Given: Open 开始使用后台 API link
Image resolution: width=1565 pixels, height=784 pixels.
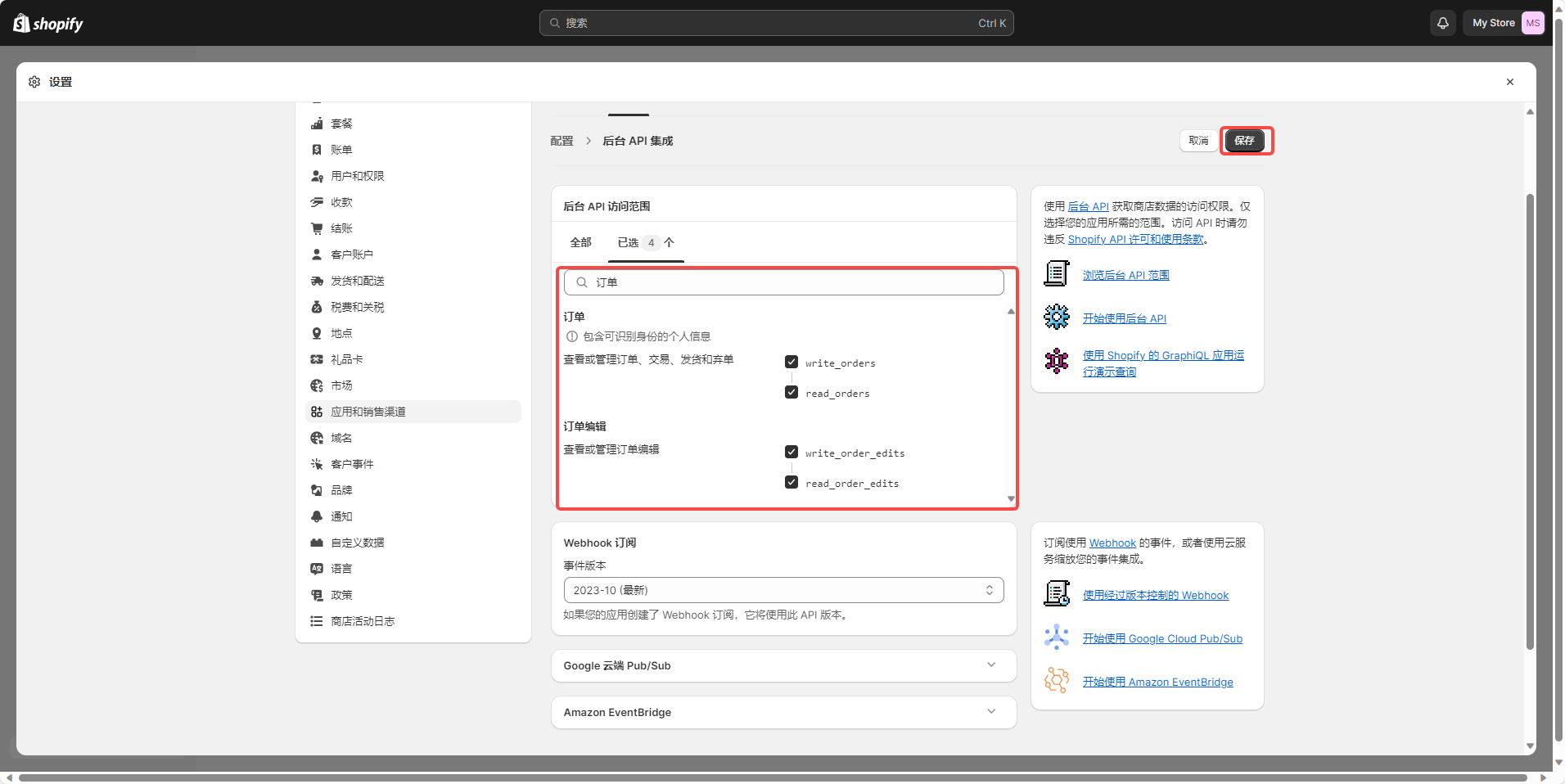Looking at the screenshot, I should [1124, 318].
